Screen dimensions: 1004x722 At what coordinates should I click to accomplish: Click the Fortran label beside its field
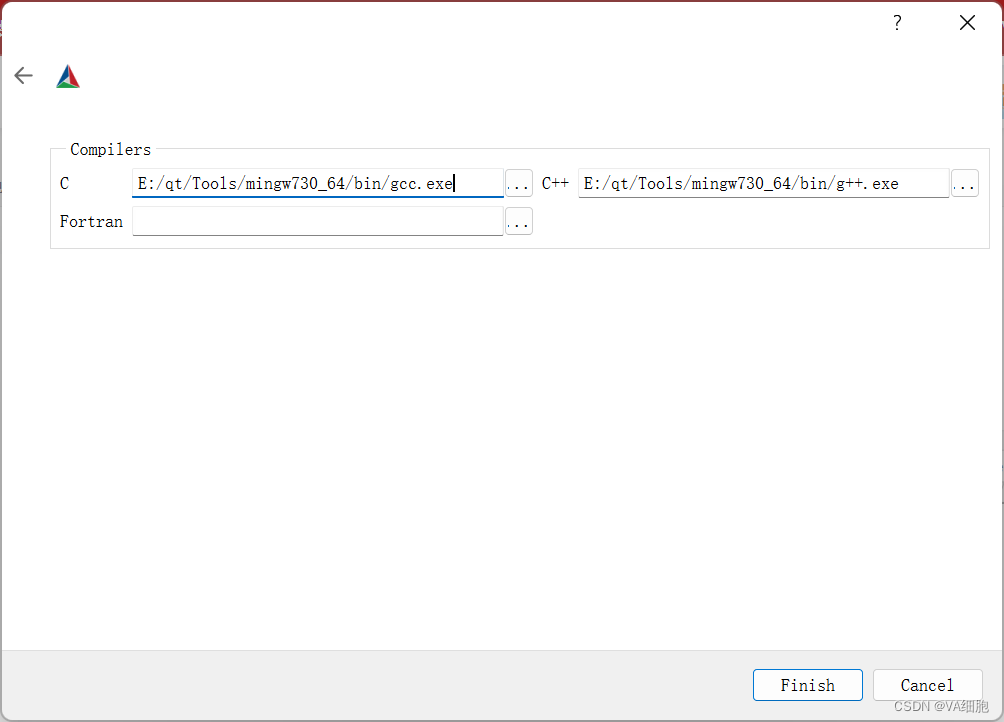click(x=91, y=221)
